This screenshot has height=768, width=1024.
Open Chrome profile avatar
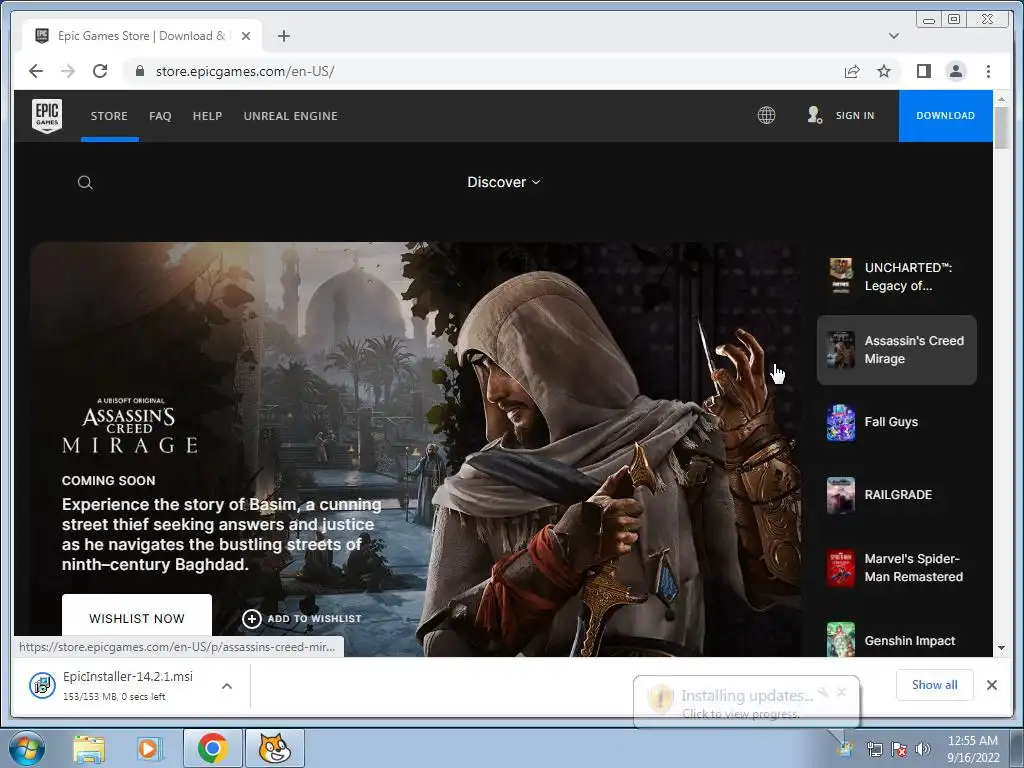[955, 71]
